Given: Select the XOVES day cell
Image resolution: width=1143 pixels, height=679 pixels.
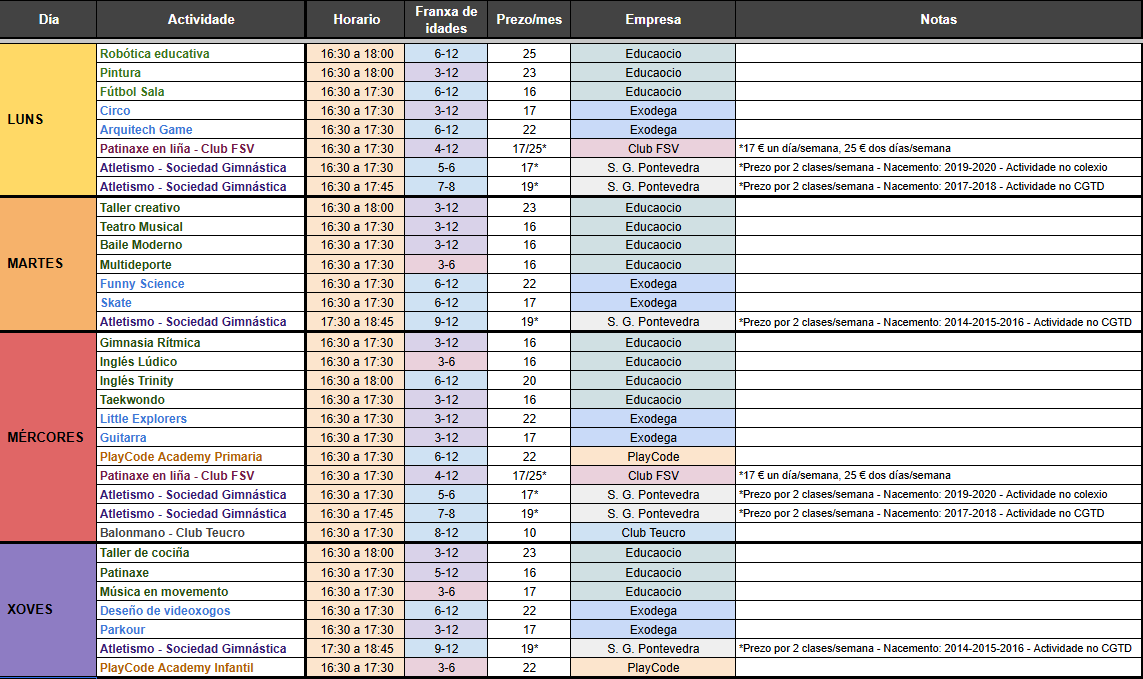Looking at the screenshot, I should [48, 610].
